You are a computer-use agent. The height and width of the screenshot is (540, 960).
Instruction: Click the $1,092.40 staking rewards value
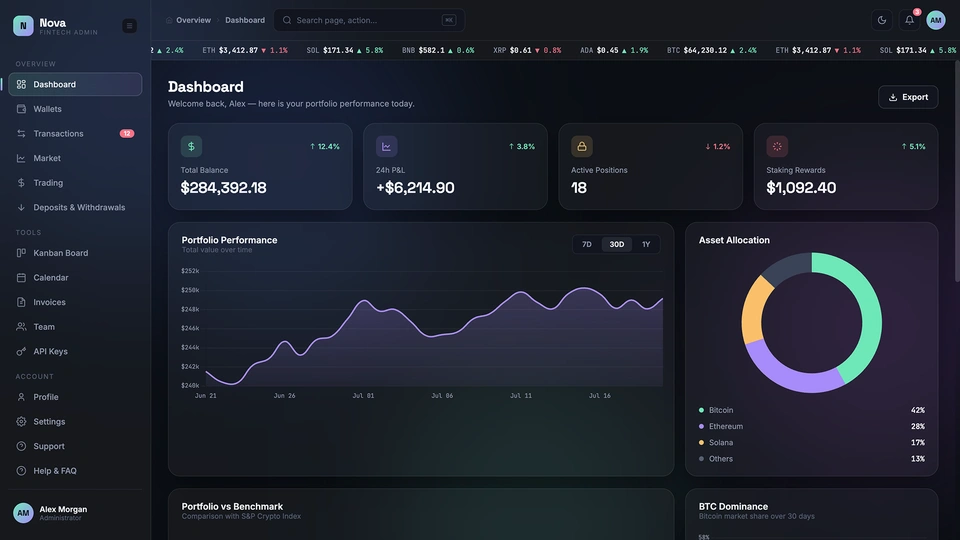coord(801,188)
